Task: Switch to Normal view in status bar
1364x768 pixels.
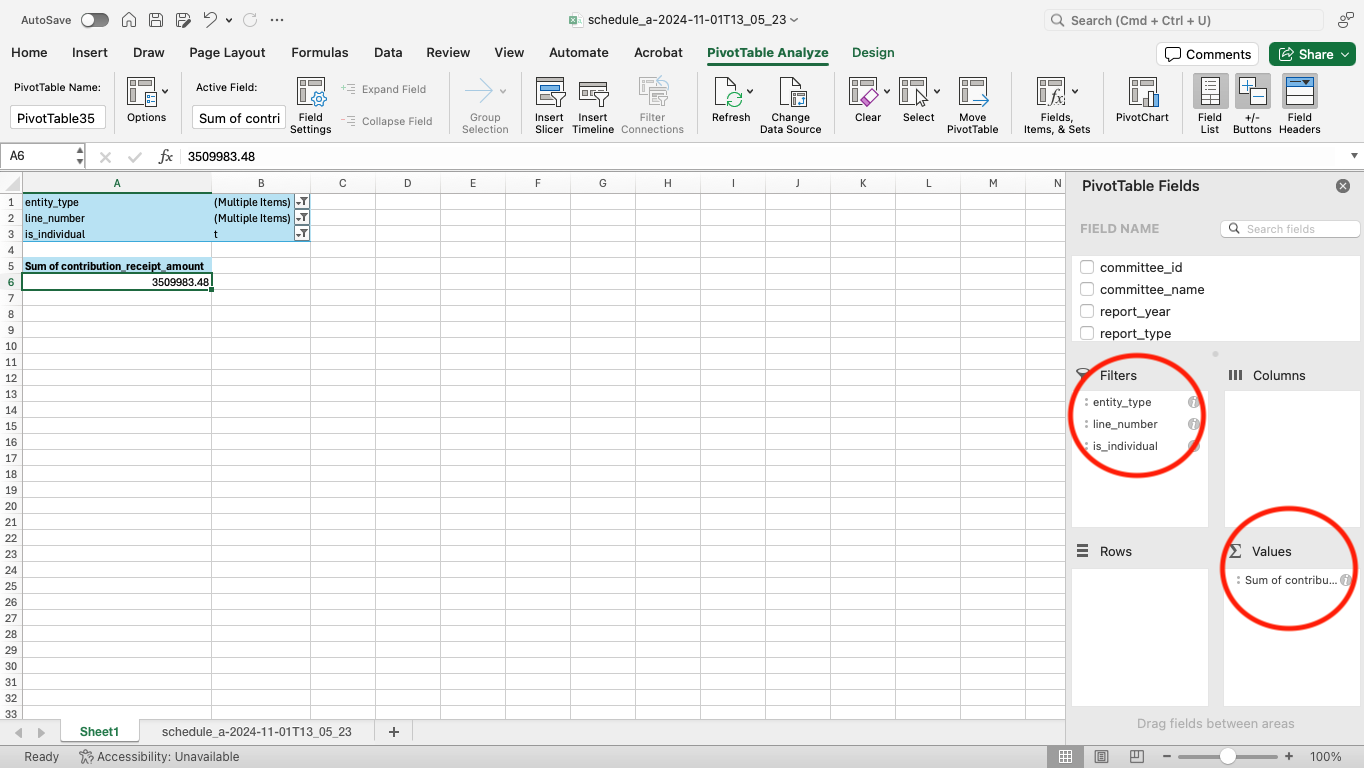Action: point(1066,757)
